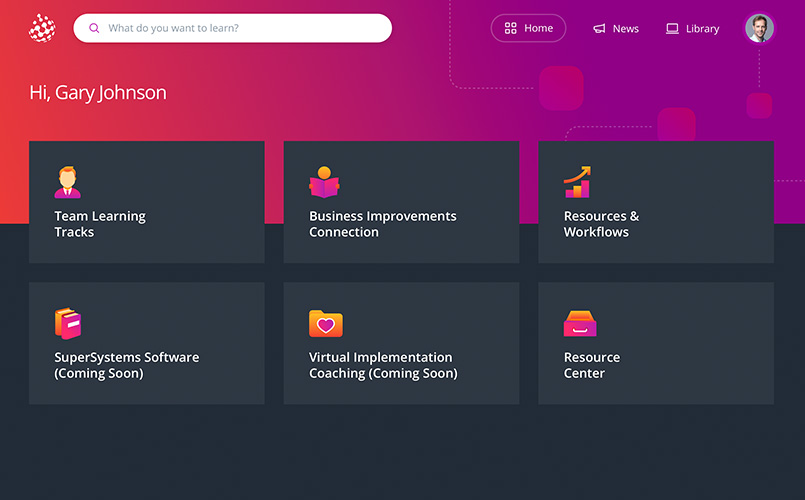Select the Business Improvements Connection title
Image resolution: width=805 pixels, height=500 pixels.
point(382,224)
